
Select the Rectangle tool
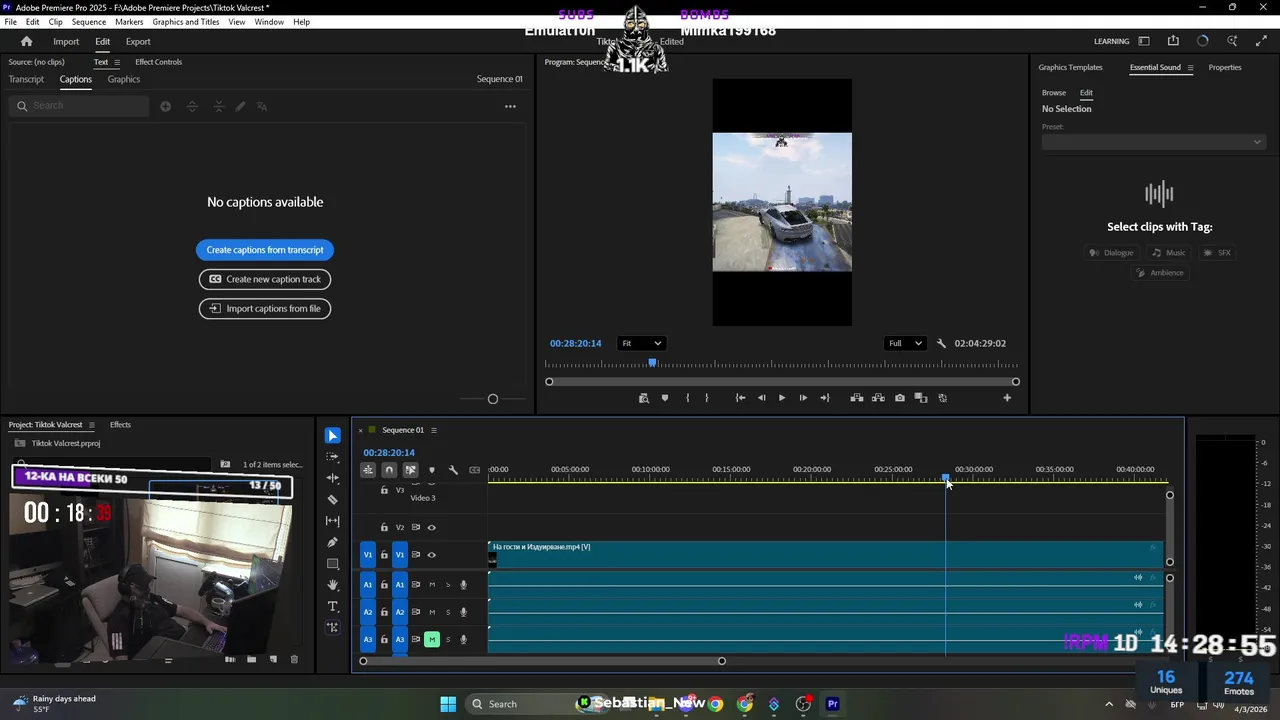pyautogui.click(x=333, y=564)
